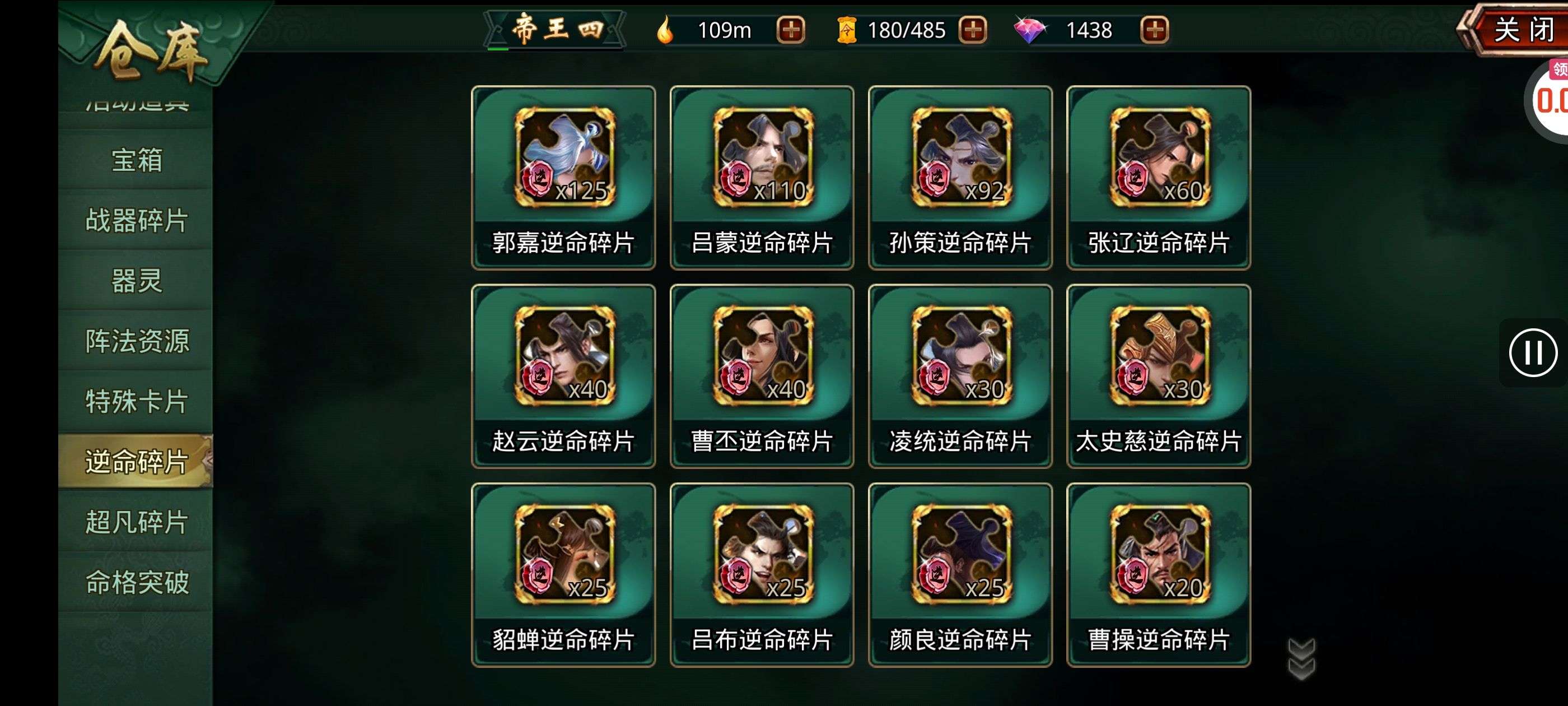Select the 阵法资源 sidebar tab
The width and height of the screenshot is (1568, 706).
(x=136, y=341)
